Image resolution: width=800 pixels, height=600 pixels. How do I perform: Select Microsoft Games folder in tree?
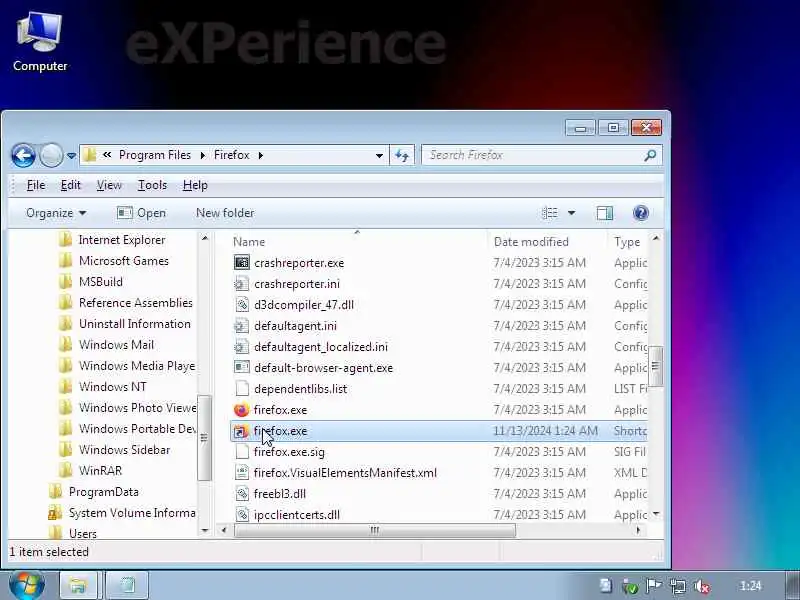(113, 261)
